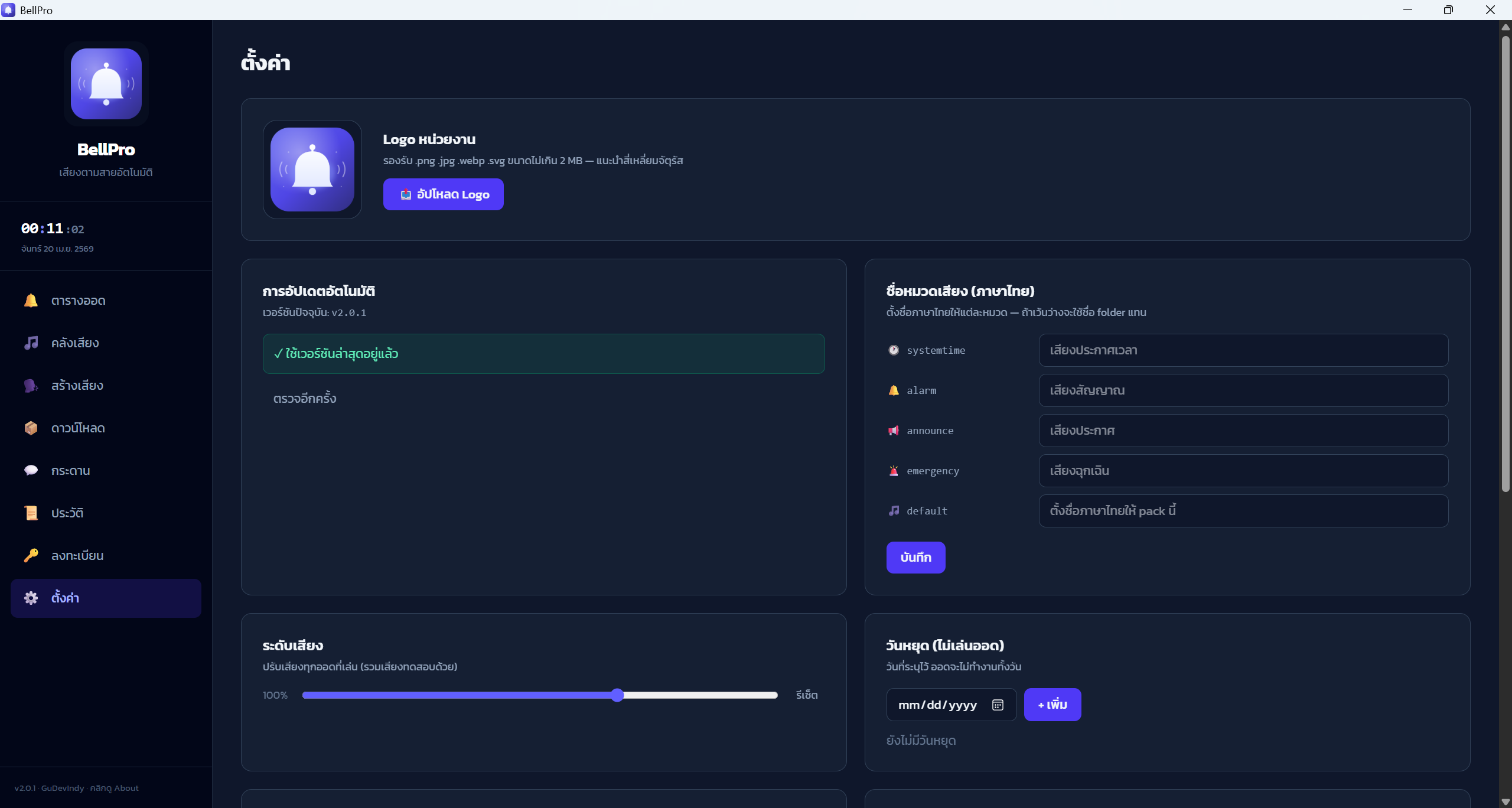
Task: Click the BellPro icon in the title bar
Action: [x=8, y=10]
